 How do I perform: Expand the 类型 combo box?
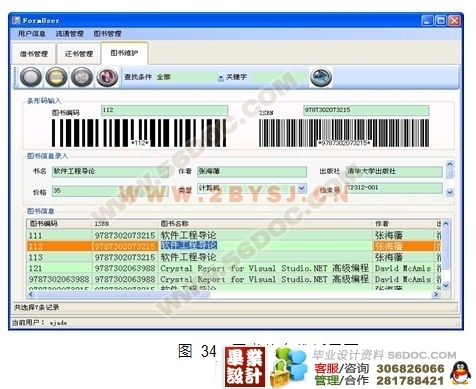[301, 189]
